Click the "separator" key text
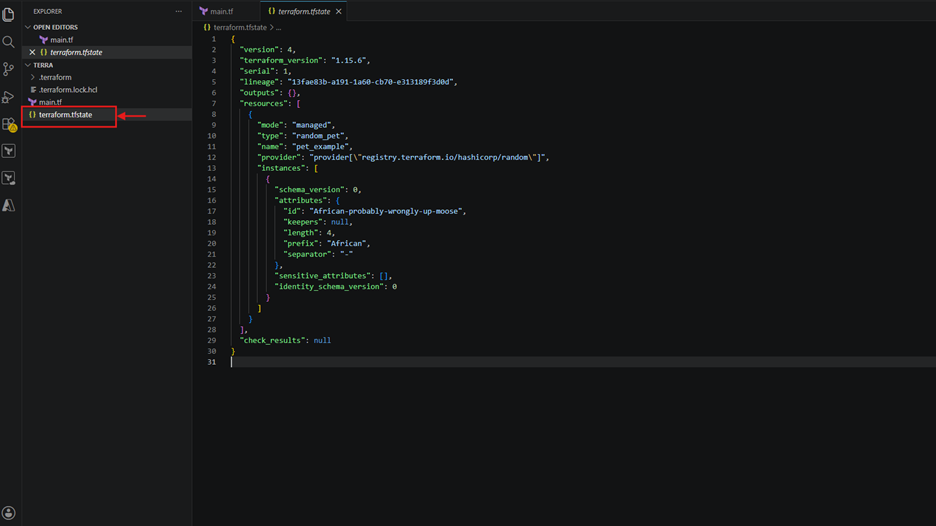936x526 pixels. (307, 254)
